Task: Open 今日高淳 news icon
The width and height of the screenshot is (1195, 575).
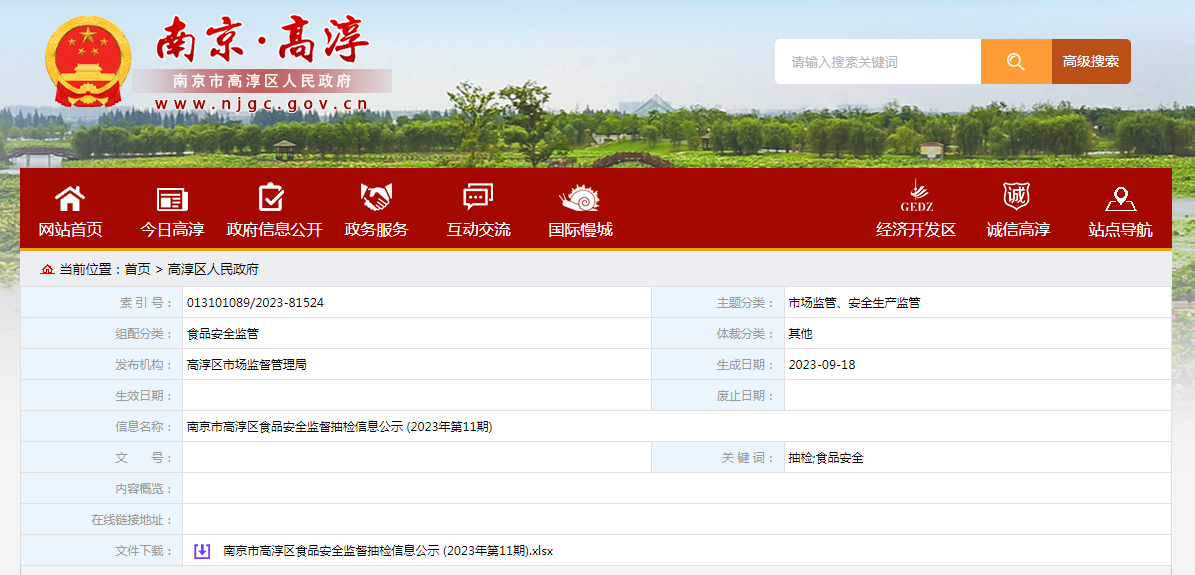Action: (x=172, y=198)
